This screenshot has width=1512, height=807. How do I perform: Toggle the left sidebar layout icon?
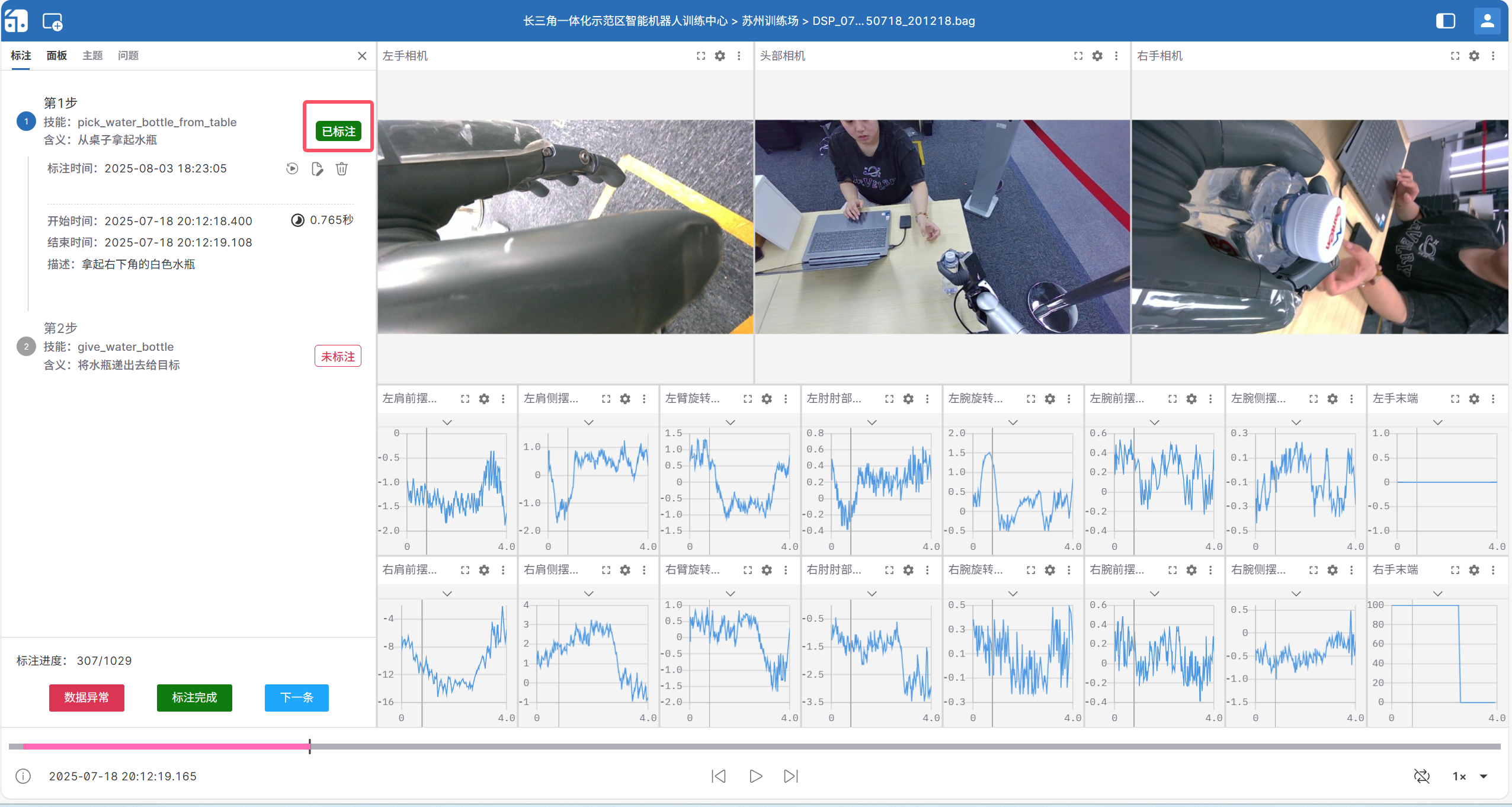[1445, 21]
